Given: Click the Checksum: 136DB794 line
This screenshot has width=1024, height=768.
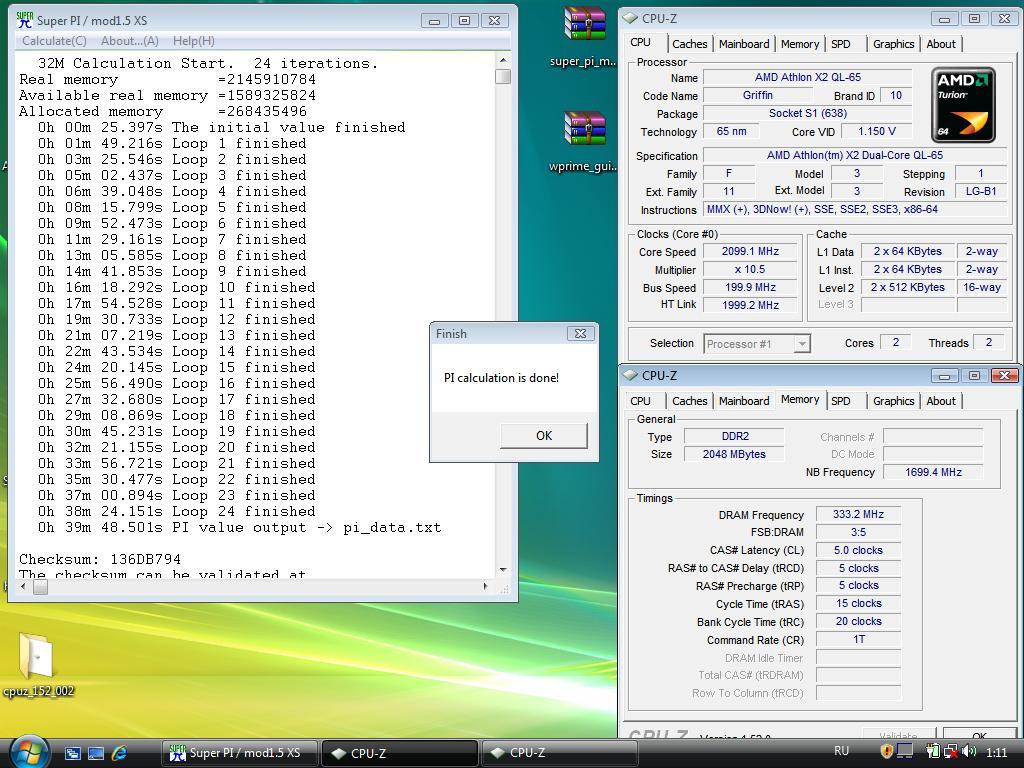Looking at the screenshot, I should [100, 560].
